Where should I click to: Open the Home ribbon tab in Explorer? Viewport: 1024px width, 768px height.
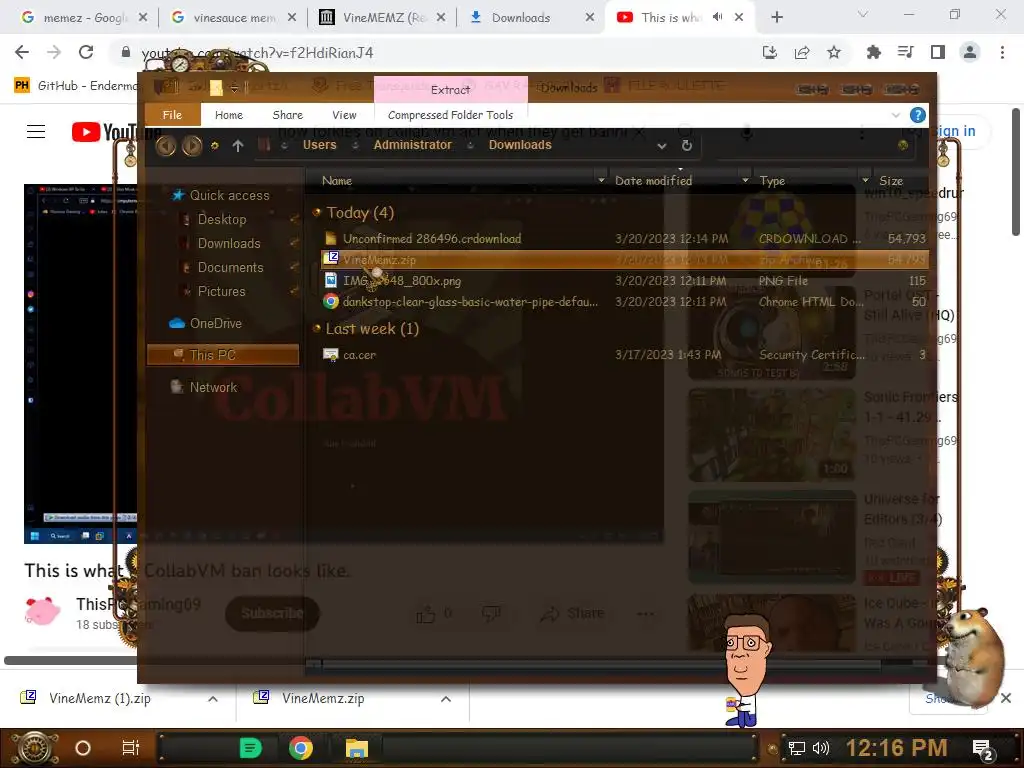[x=229, y=115]
